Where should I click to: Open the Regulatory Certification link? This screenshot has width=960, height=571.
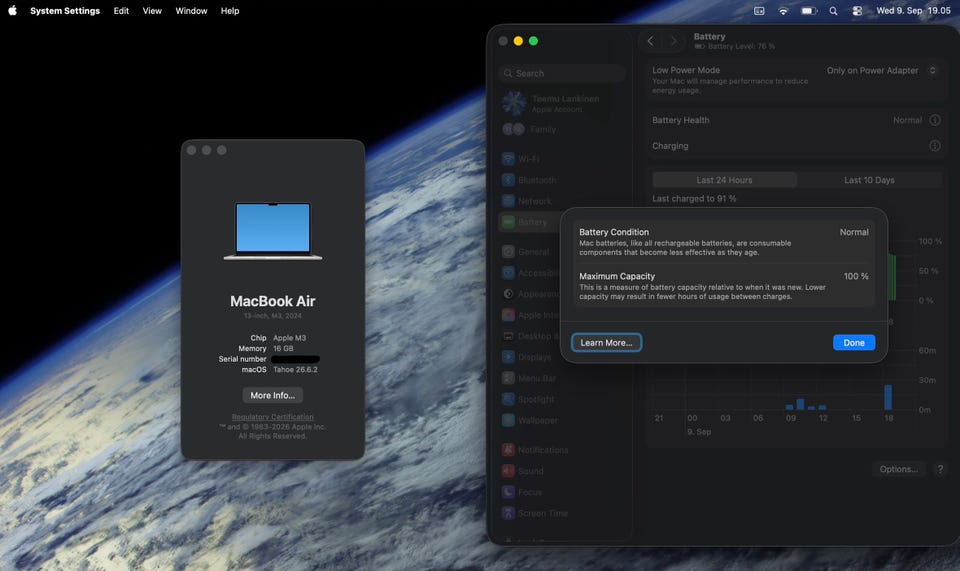272,417
